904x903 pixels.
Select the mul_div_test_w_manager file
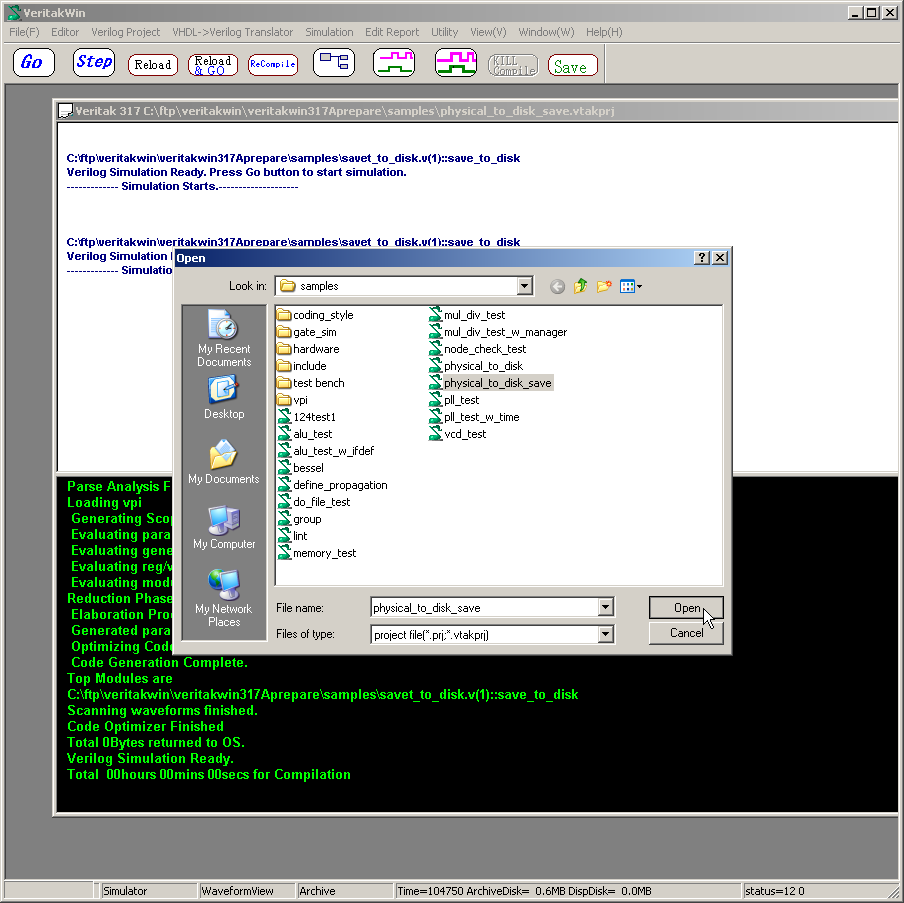[x=498, y=332]
